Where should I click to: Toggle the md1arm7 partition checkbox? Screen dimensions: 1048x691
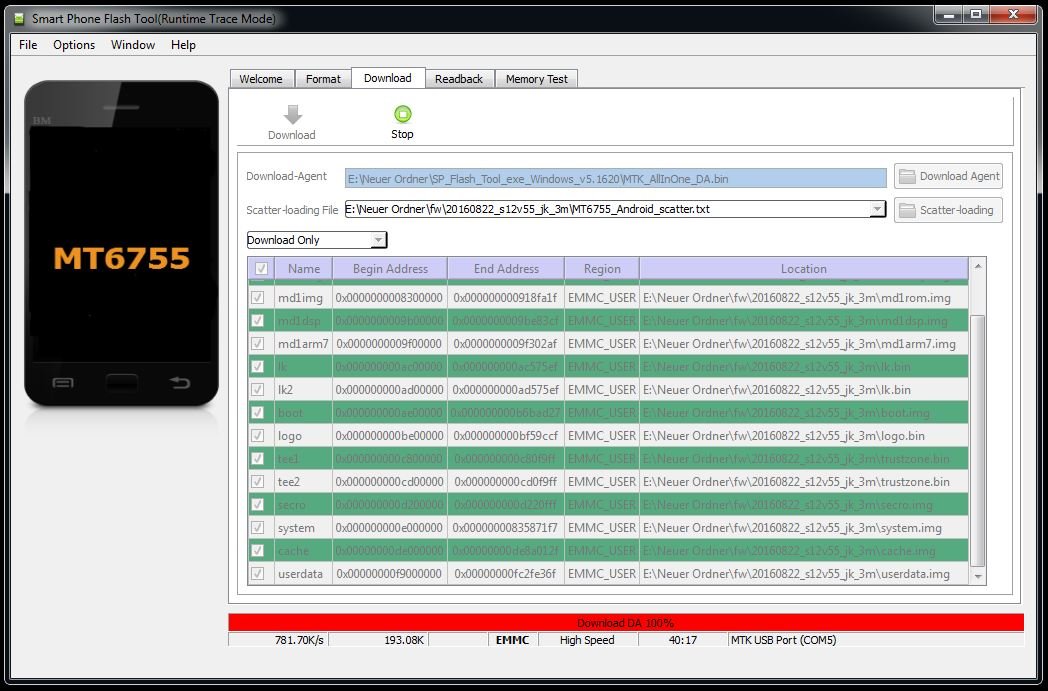(x=257, y=343)
